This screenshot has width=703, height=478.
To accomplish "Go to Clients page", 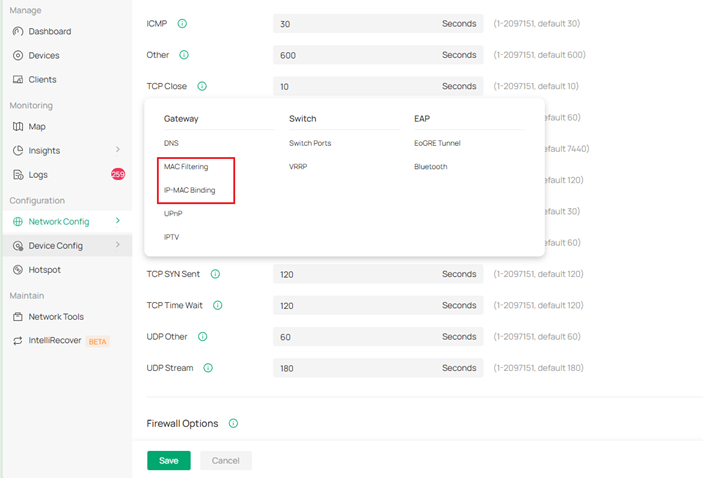I will [x=43, y=79].
